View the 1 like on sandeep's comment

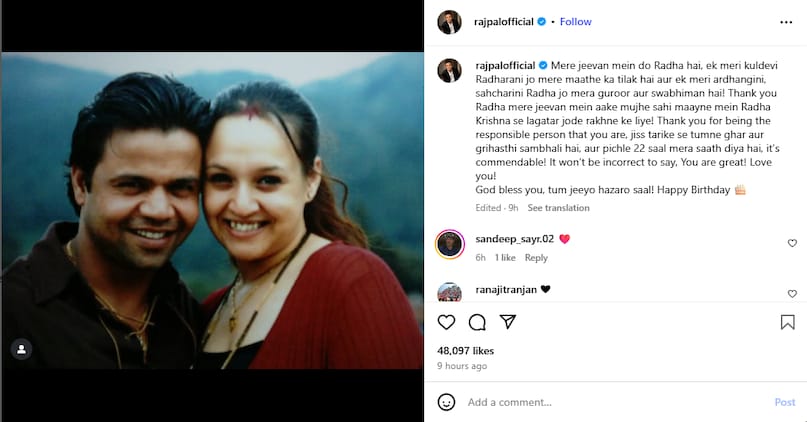(506, 258)
